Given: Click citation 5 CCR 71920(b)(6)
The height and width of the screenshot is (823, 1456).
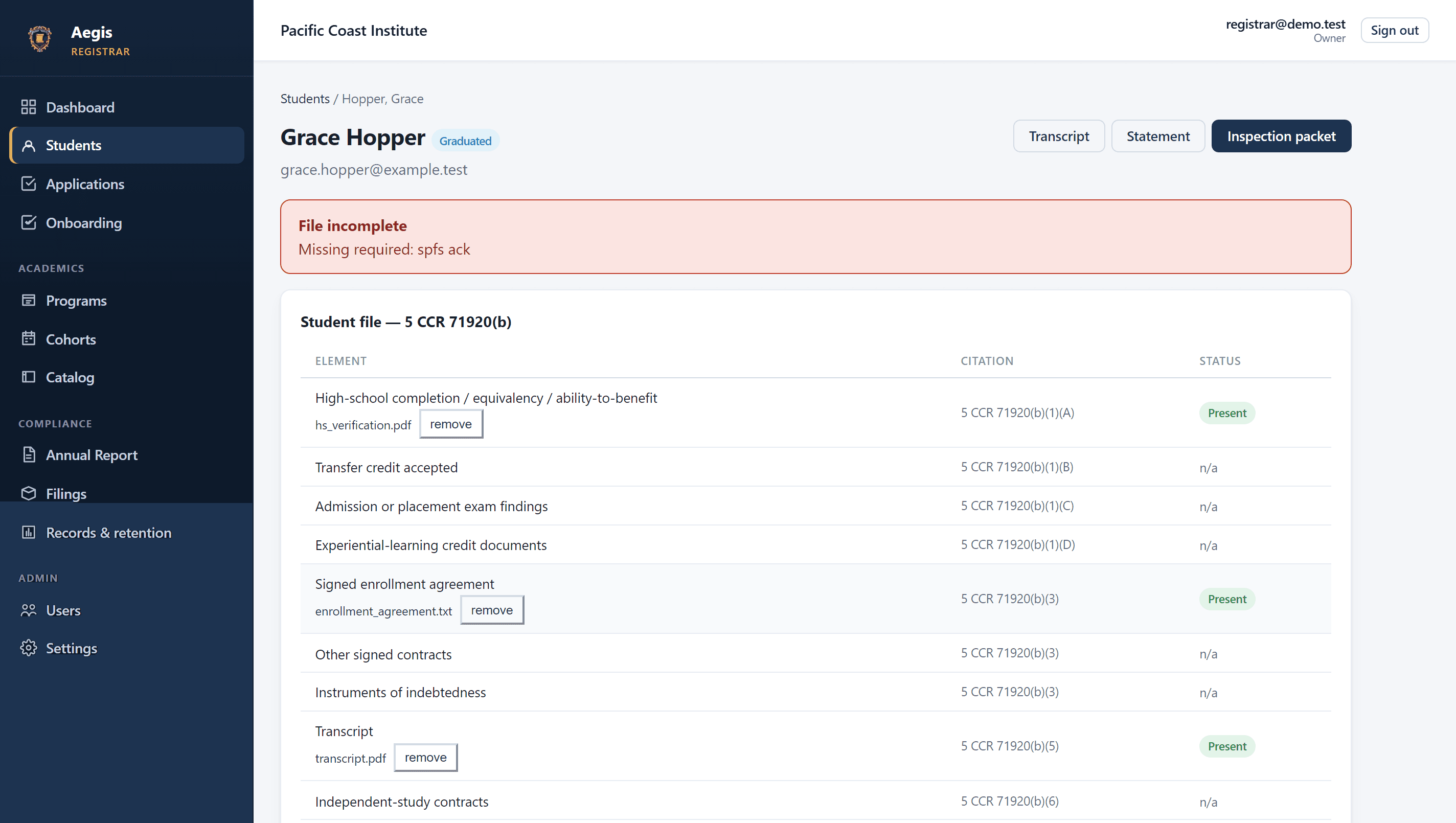Looking at the screenshot, I should 1010,801.
